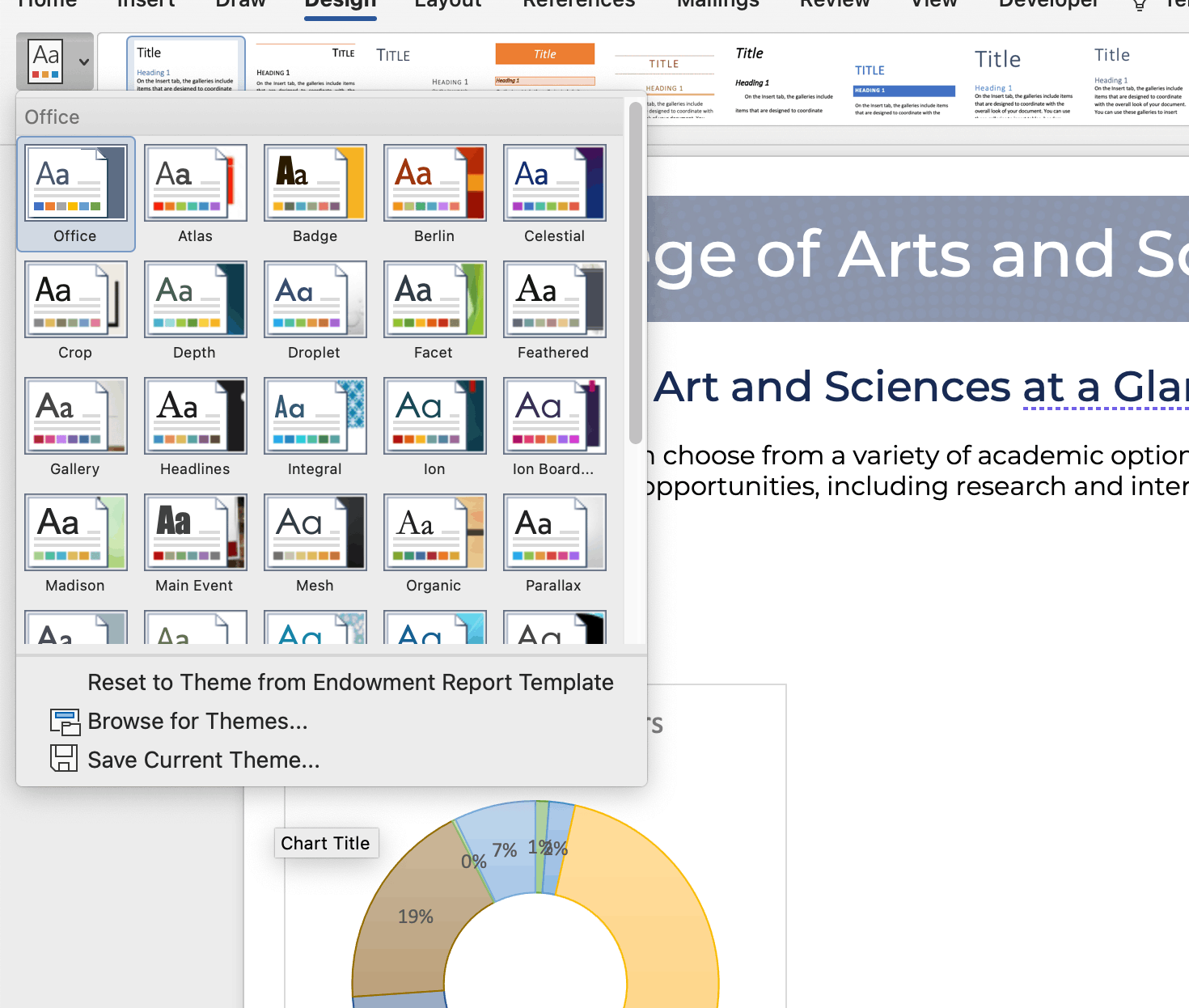Viewport: 1189px width, 1008px height.
Task: Open the Draw ribbon tab
Action: point(240,3)
